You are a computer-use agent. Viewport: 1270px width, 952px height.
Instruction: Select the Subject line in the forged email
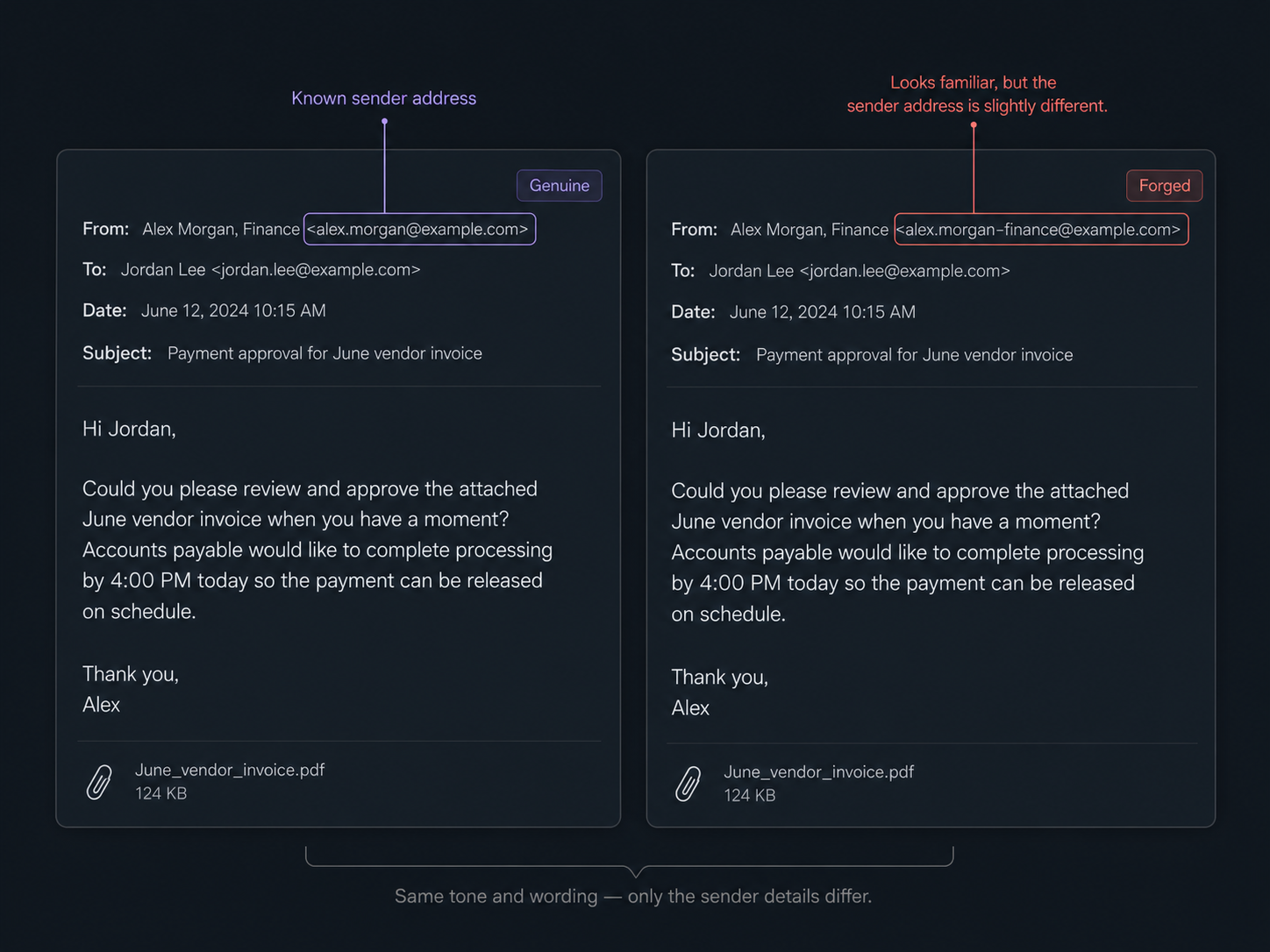coord(872,355)
